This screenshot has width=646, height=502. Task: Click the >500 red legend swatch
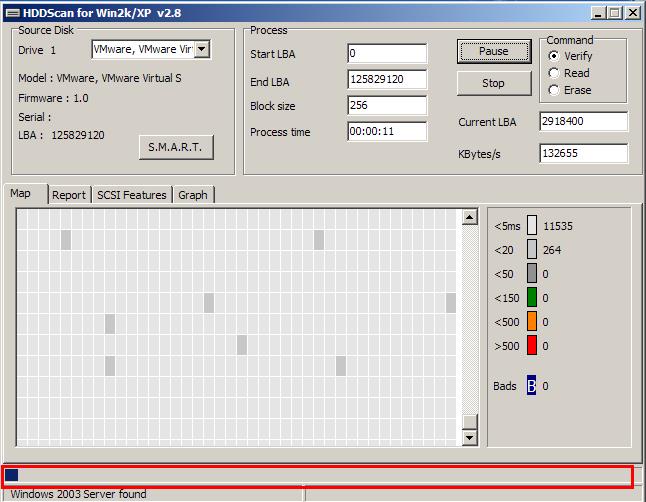(532, 345)
